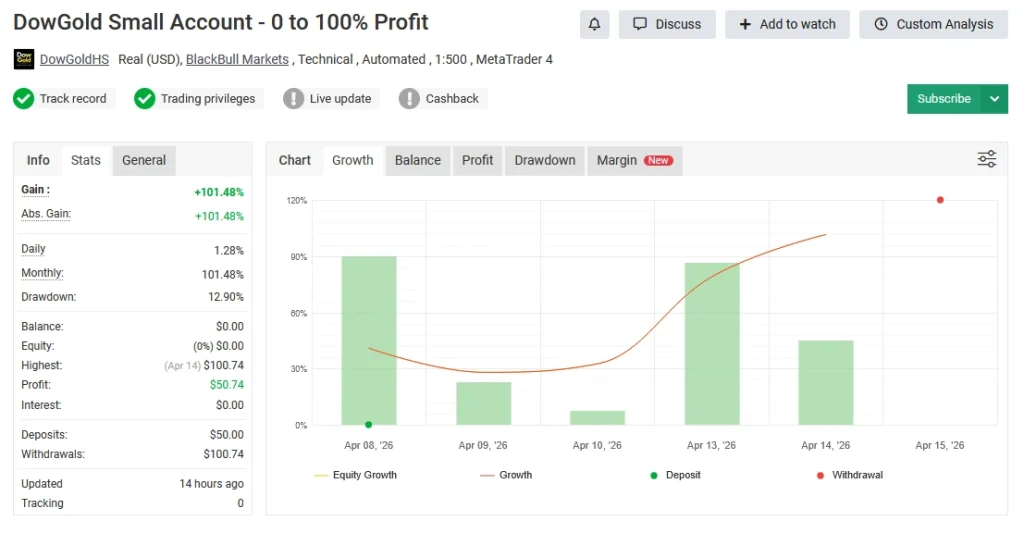
Task: Toggle Growth series in chart legend
Action: (x=506, y=475)
